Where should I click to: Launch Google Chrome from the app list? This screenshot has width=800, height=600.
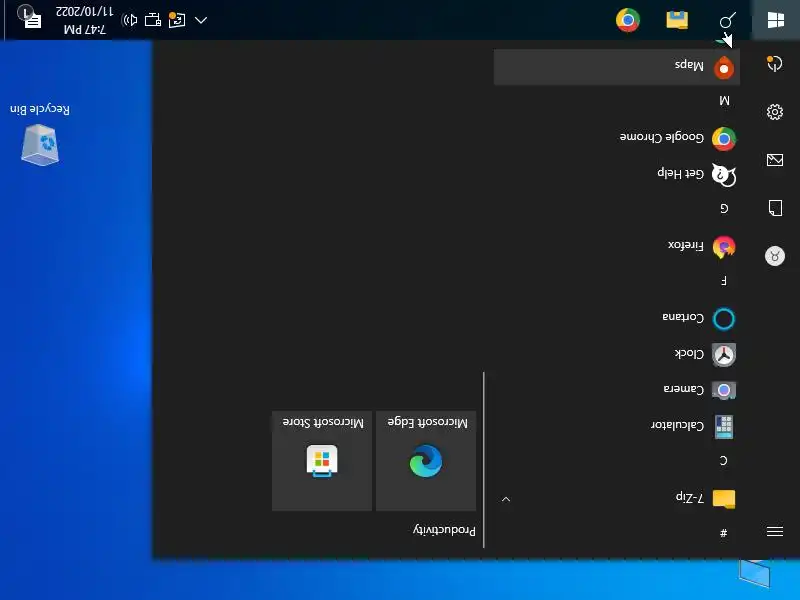point(723,139)
